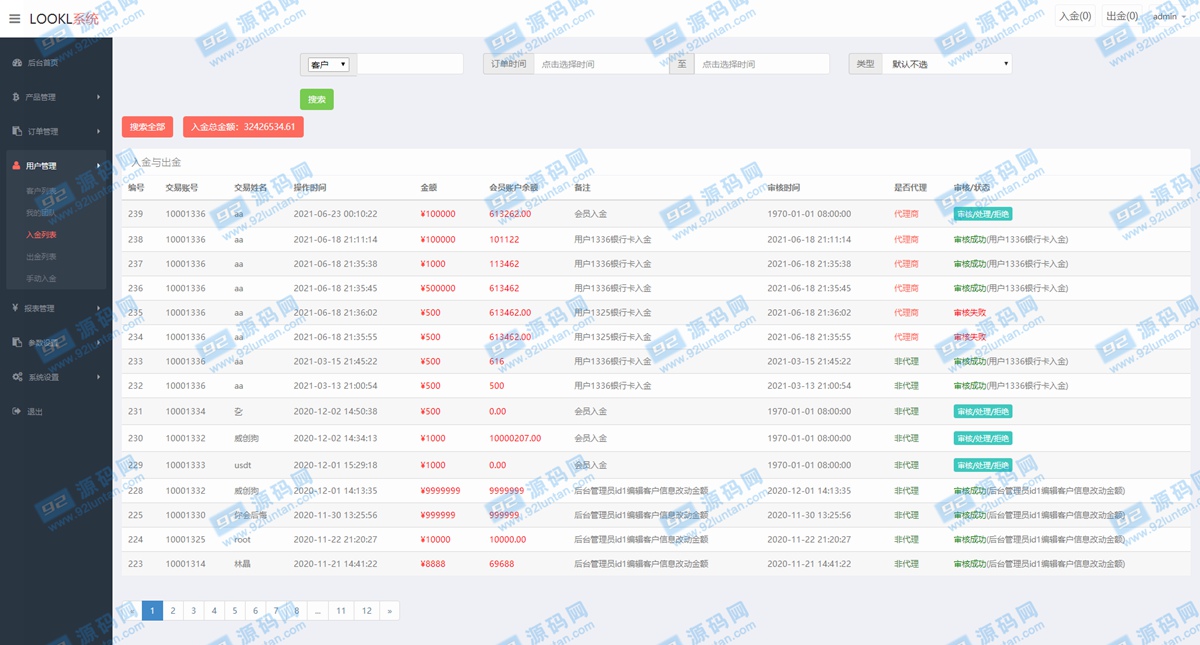1200x645 pixels.
Task: Click the 入金总金额 total button
Action: pos(243,127)
